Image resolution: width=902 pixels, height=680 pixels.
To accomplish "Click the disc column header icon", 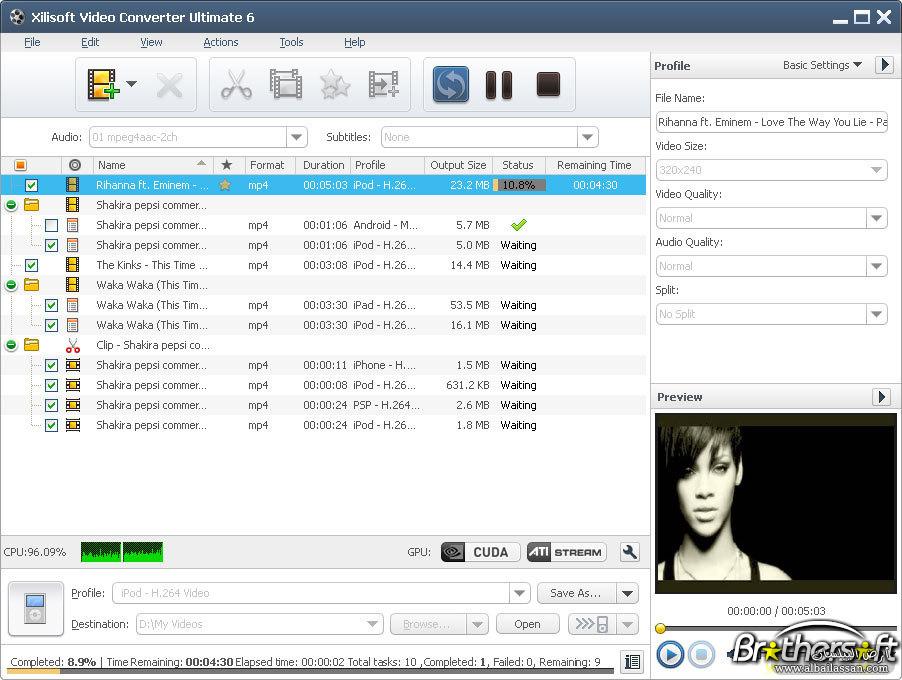I will click(x=75, y=165).
